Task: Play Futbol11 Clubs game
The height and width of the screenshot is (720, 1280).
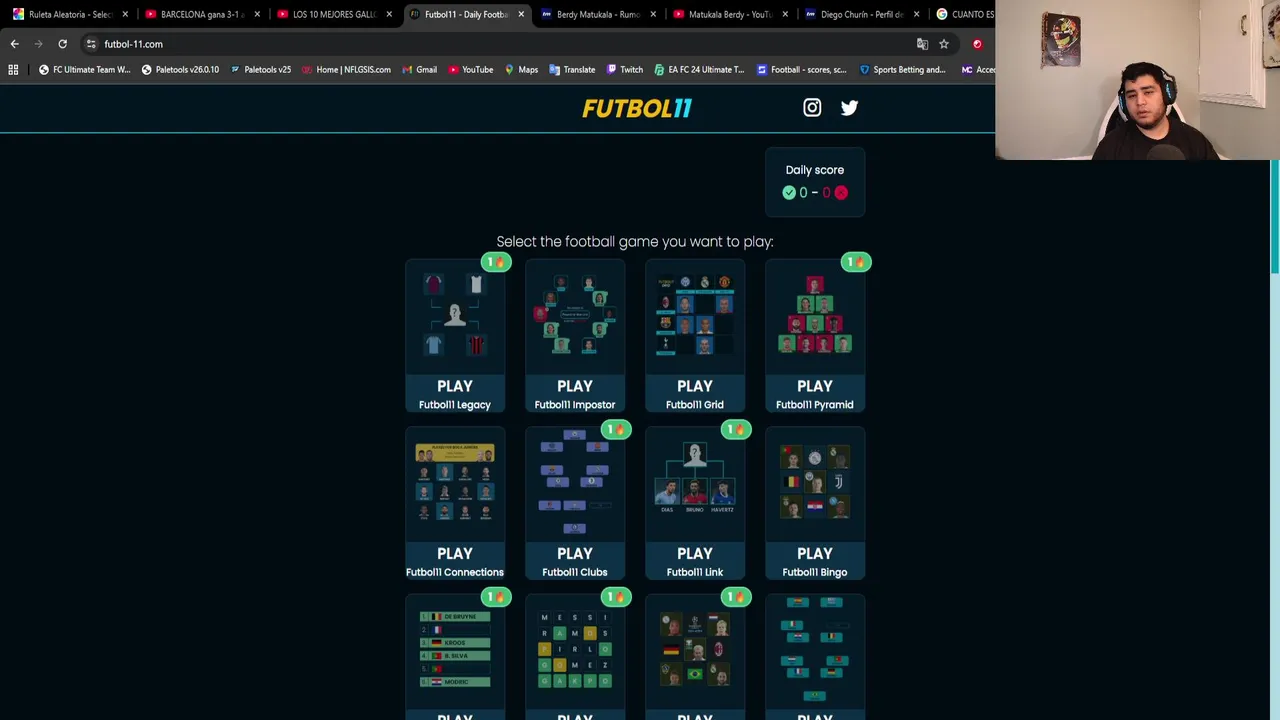Action: 575,562
